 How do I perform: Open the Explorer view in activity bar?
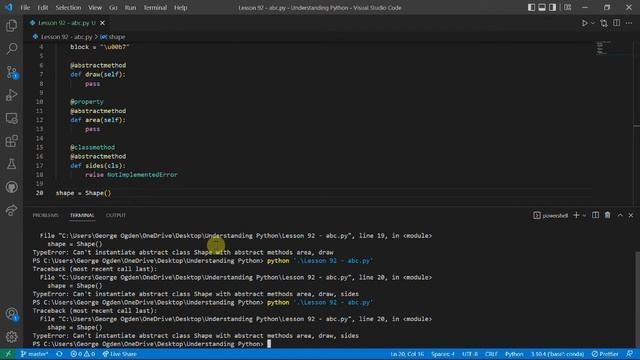tap(11, 26)
